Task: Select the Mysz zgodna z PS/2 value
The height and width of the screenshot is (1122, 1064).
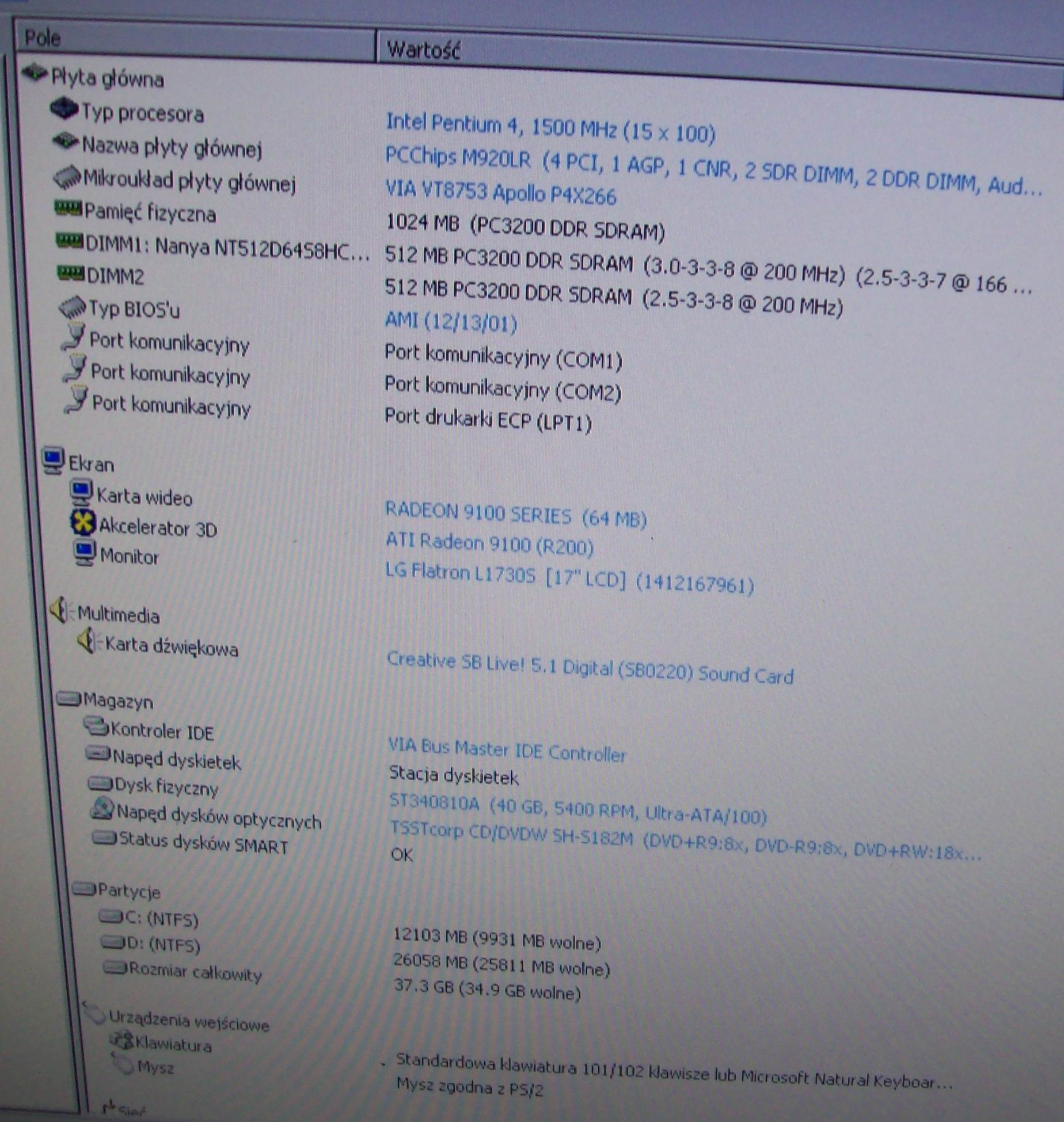Action: click(x=470, y=1086)
